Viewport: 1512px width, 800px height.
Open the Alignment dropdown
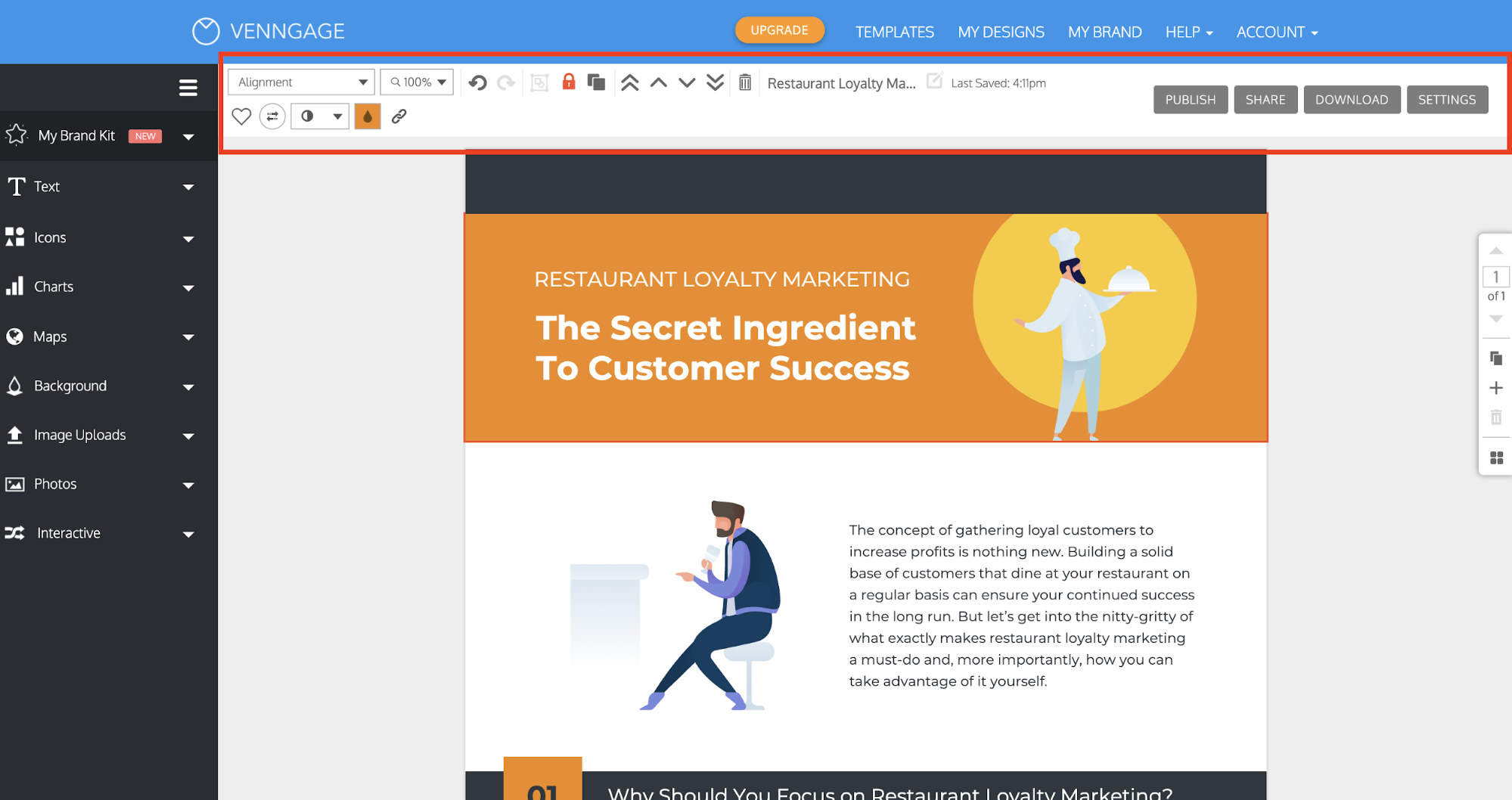point(301,82)
